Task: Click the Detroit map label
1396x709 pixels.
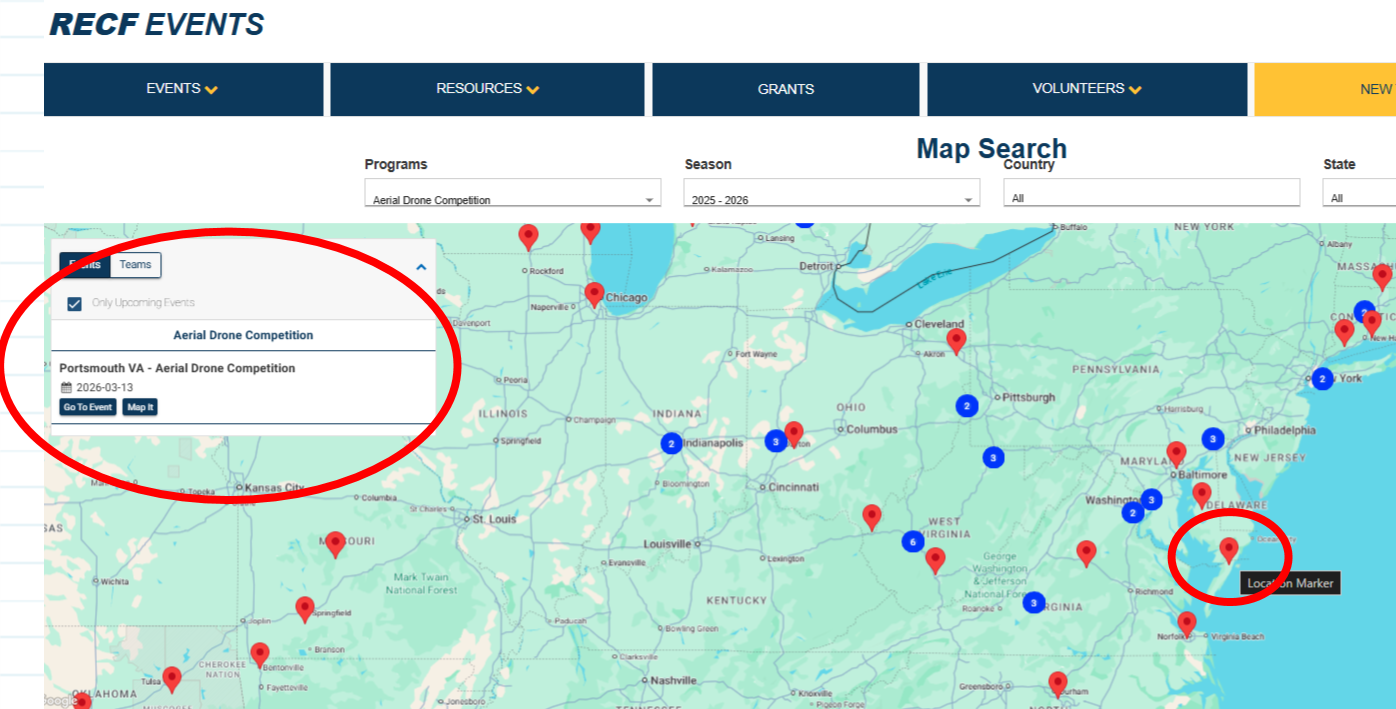Action: point(817,266)
